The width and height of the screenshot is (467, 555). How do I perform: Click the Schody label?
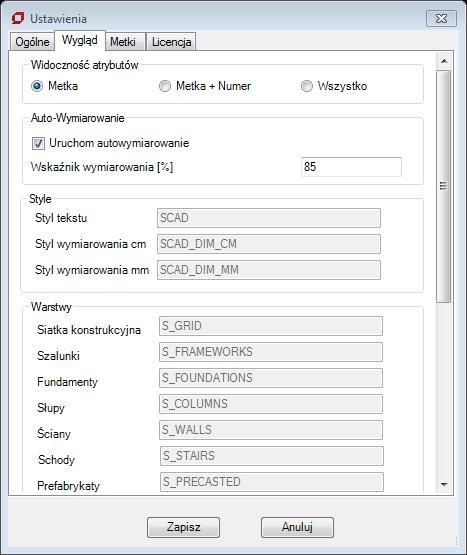pos(56,460)
